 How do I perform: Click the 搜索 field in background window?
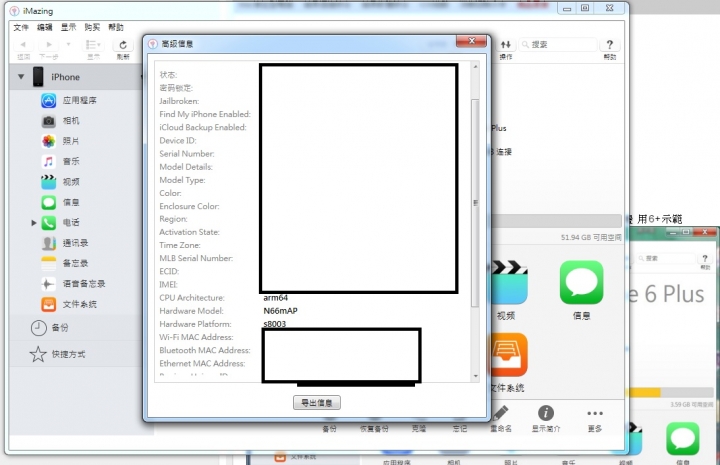665,258
